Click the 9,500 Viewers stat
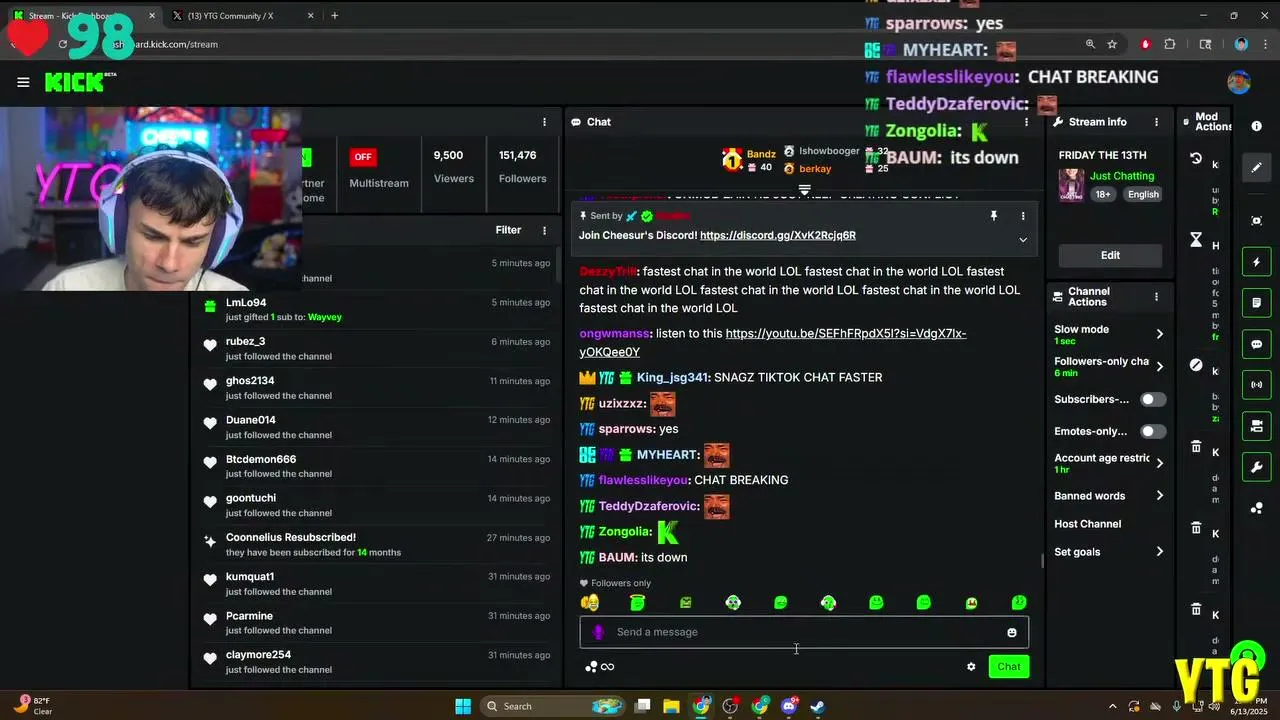Image resolution: width=1280 pixels, height=720 pixels. click(453, 167)
